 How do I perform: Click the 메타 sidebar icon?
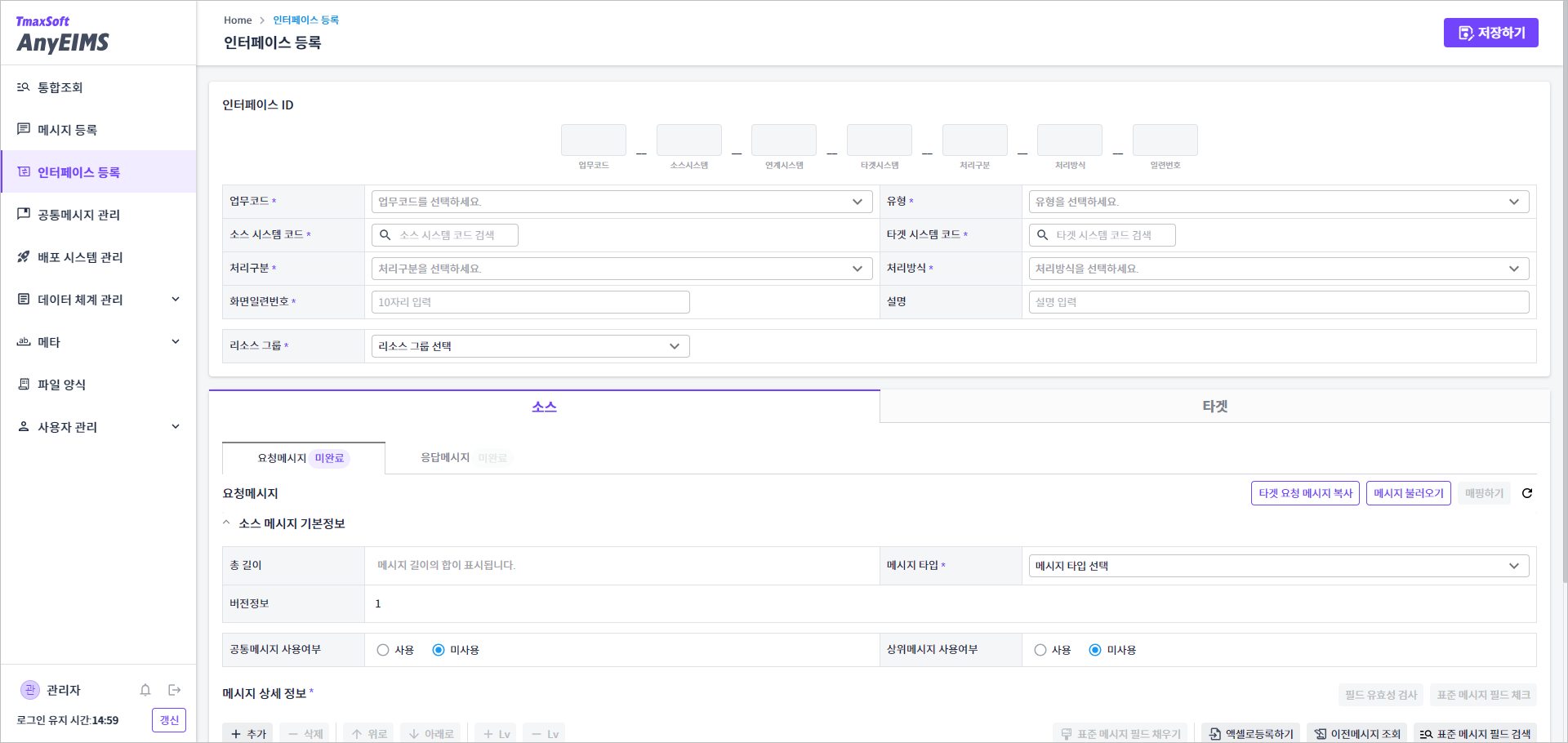(24, 342)
